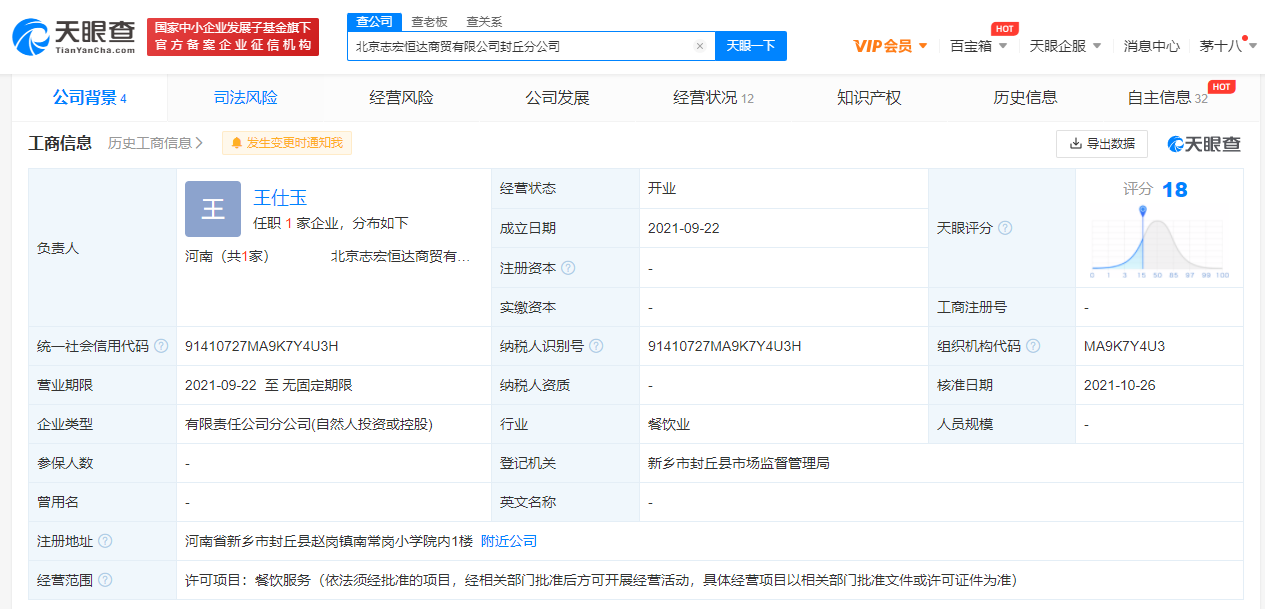Open the VIP会员 dropdown menu
This screenshot has height=609, width=1265.
pos(890,46)
